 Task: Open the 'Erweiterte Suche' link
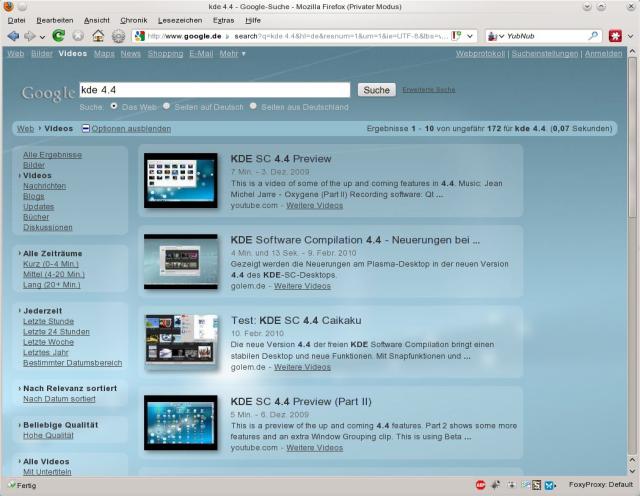tap(429, 89)
